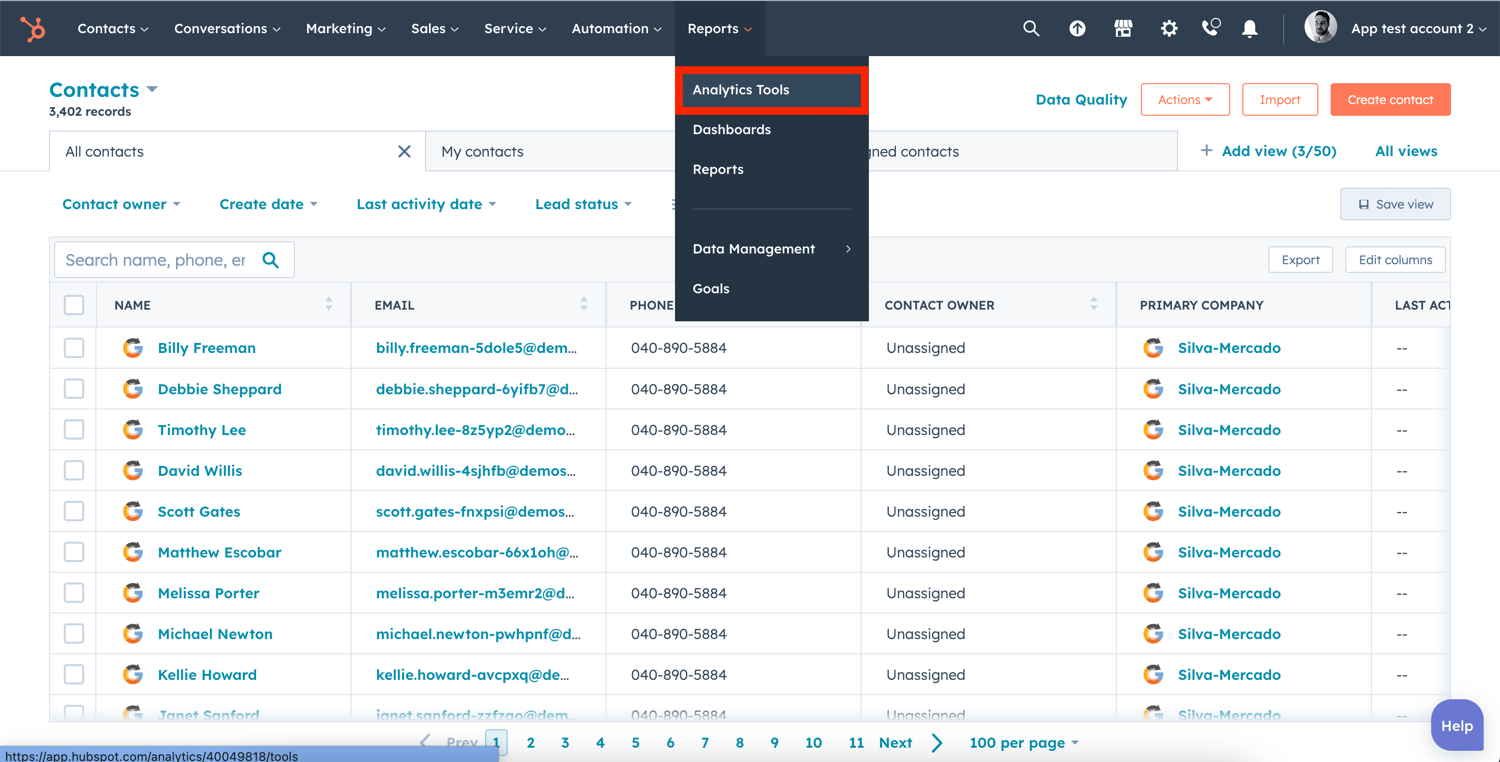Open the Settings gear icon
Screen dimensions: 1500x762
pyautogui.click(x=1168, y=28)
